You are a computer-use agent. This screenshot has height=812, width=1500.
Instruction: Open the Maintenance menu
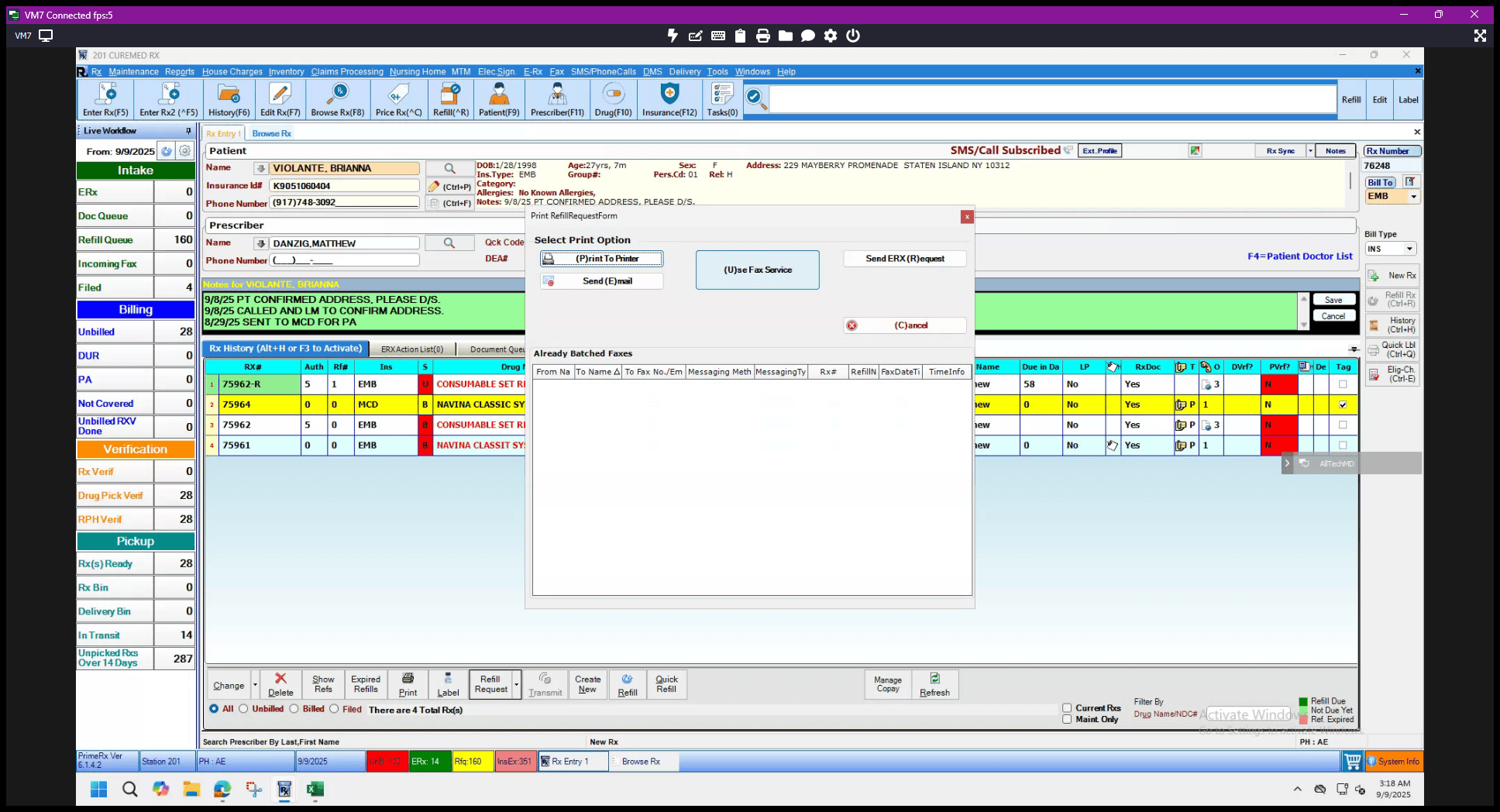point(133,71)
